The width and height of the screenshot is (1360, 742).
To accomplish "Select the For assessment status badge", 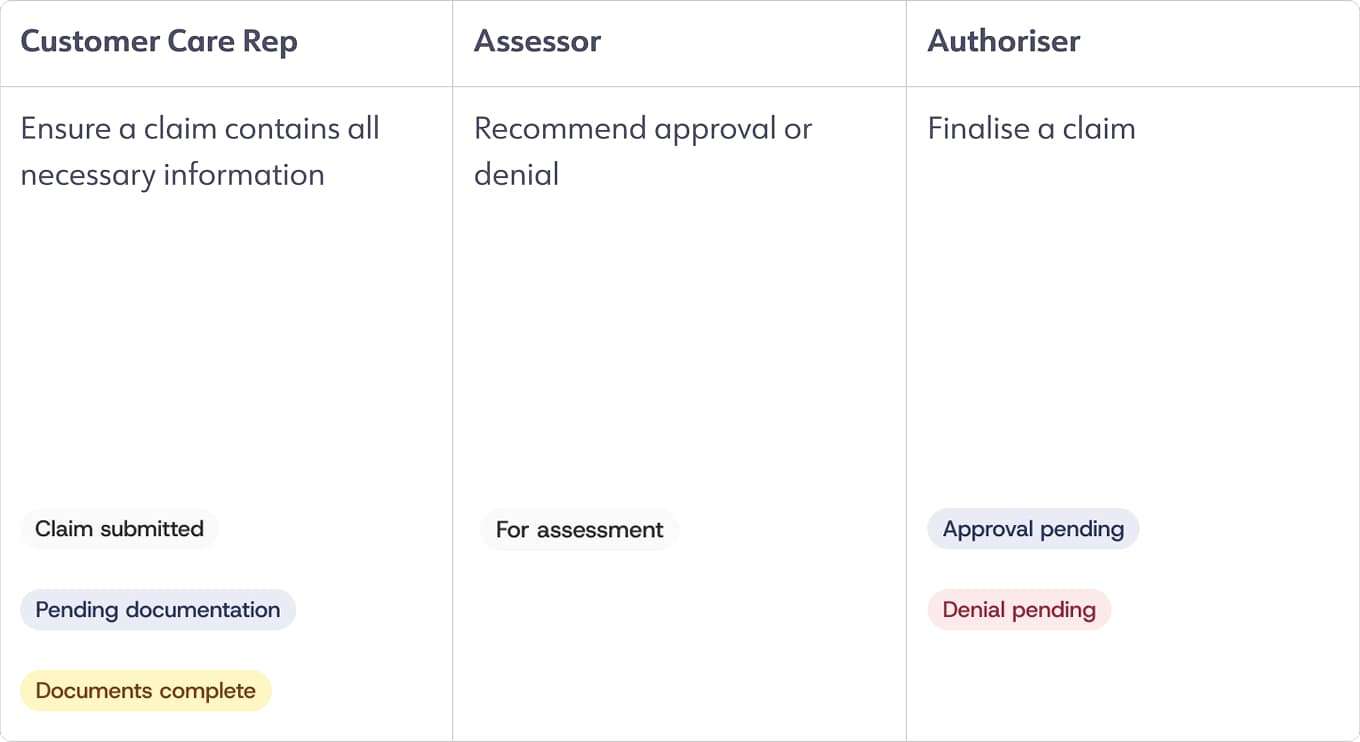I will point(579,530).
